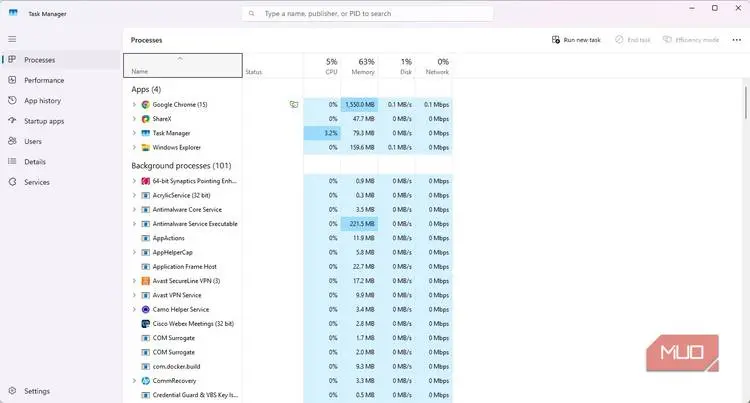Click the efficiency leaf icon beside Chrome
This screenshot has width=750, height=403.
click(x=294, y=104)
